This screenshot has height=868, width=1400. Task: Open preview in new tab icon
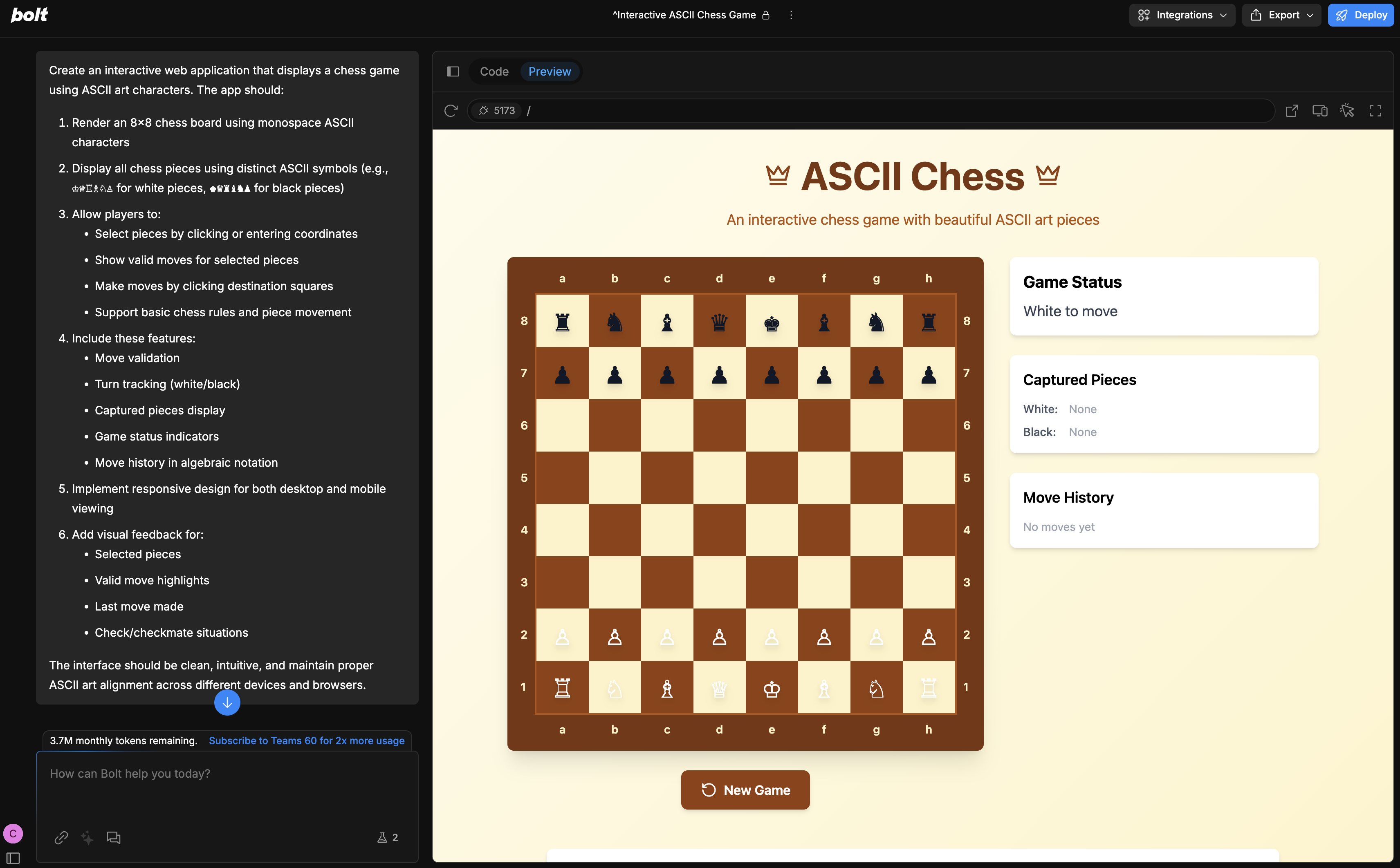tap(1292, 110)
